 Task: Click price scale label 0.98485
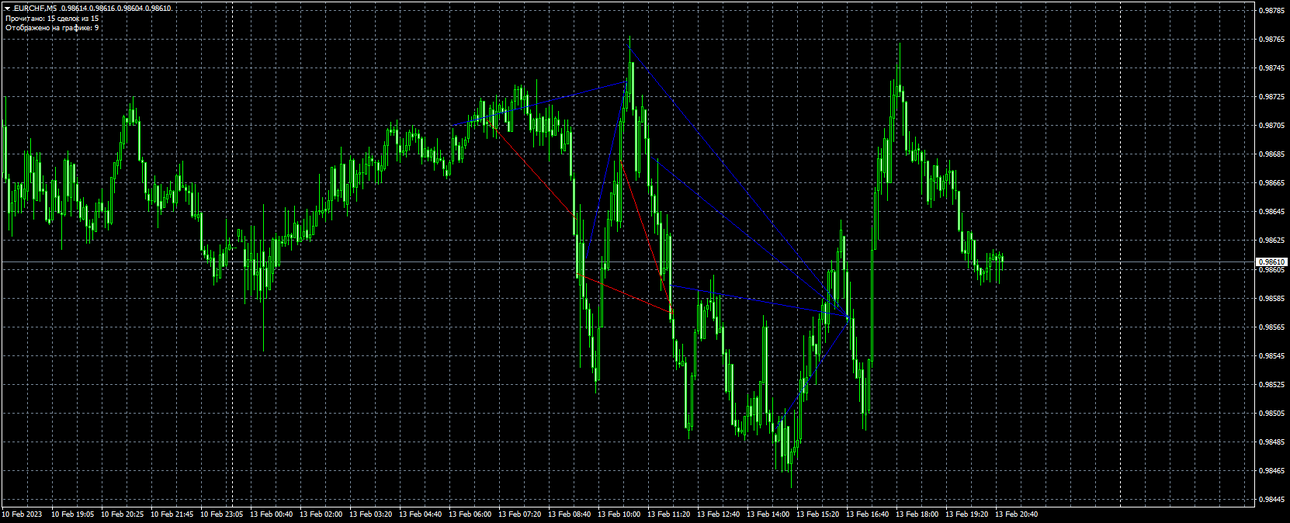pos(1270,441)
